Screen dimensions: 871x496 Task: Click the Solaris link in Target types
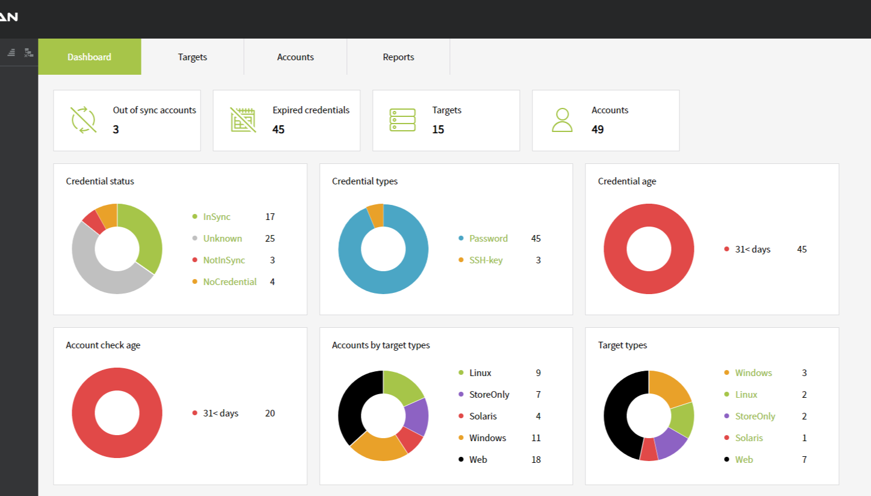(x=749, y=438)
